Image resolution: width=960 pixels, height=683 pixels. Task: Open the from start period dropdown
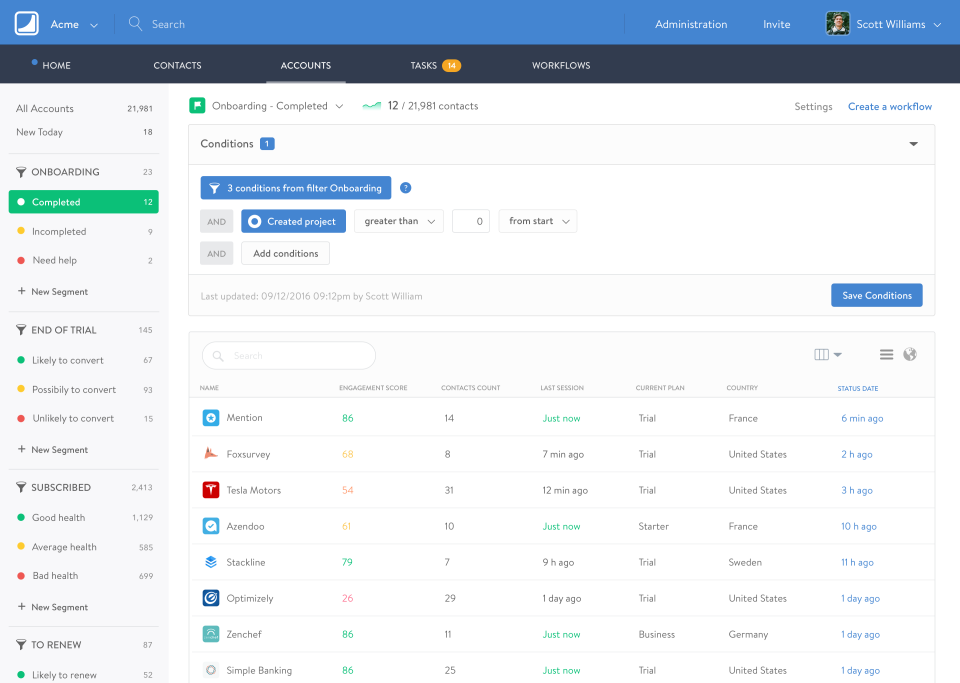coord(538,222)
